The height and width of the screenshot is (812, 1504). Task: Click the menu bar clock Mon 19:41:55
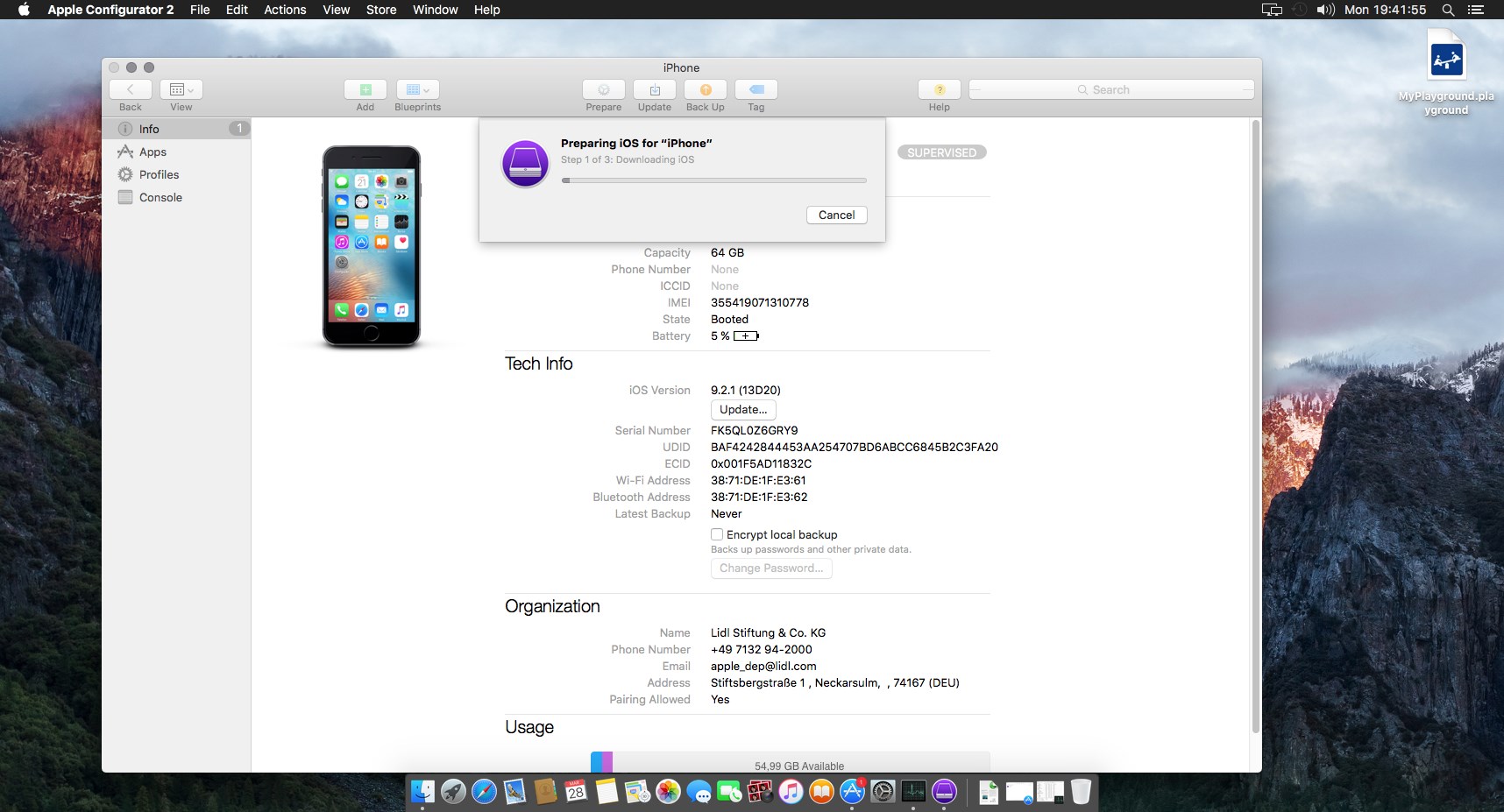[1386, 10]
